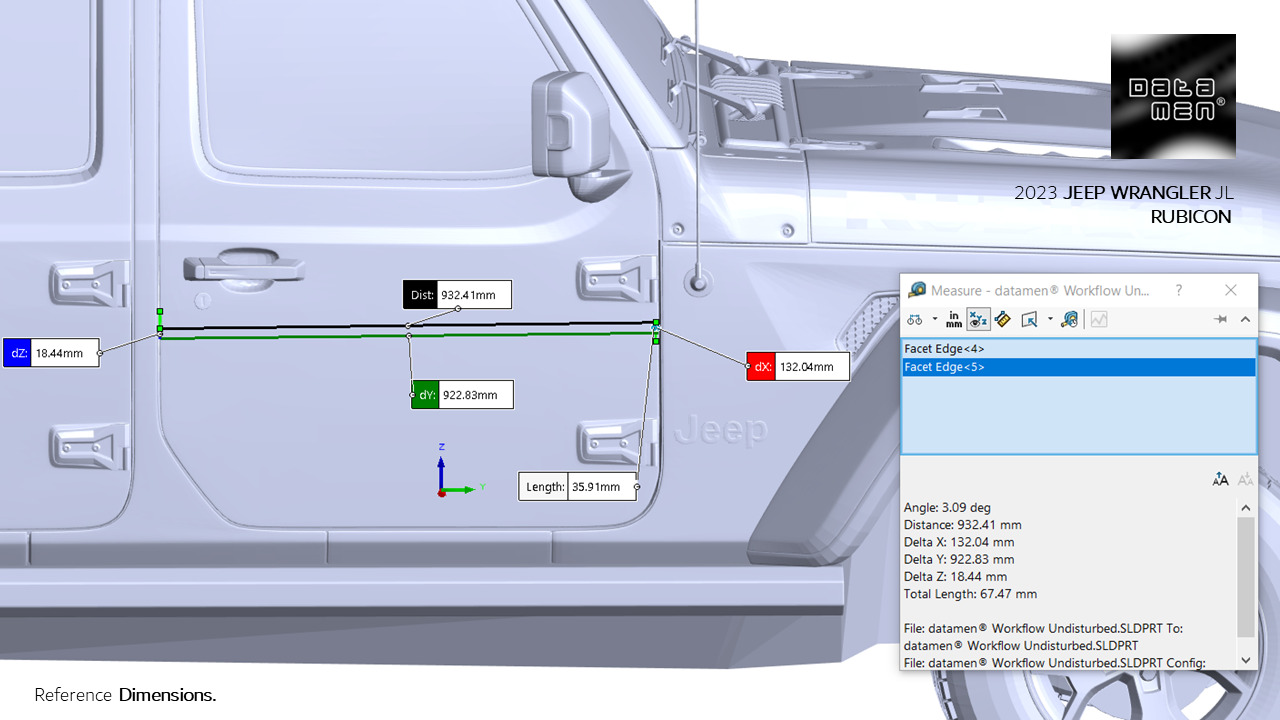Click the 'Angle: 3.09 deg' result line
The width and height of the screenshot is (1280, 720).
(x=947, y=508)
